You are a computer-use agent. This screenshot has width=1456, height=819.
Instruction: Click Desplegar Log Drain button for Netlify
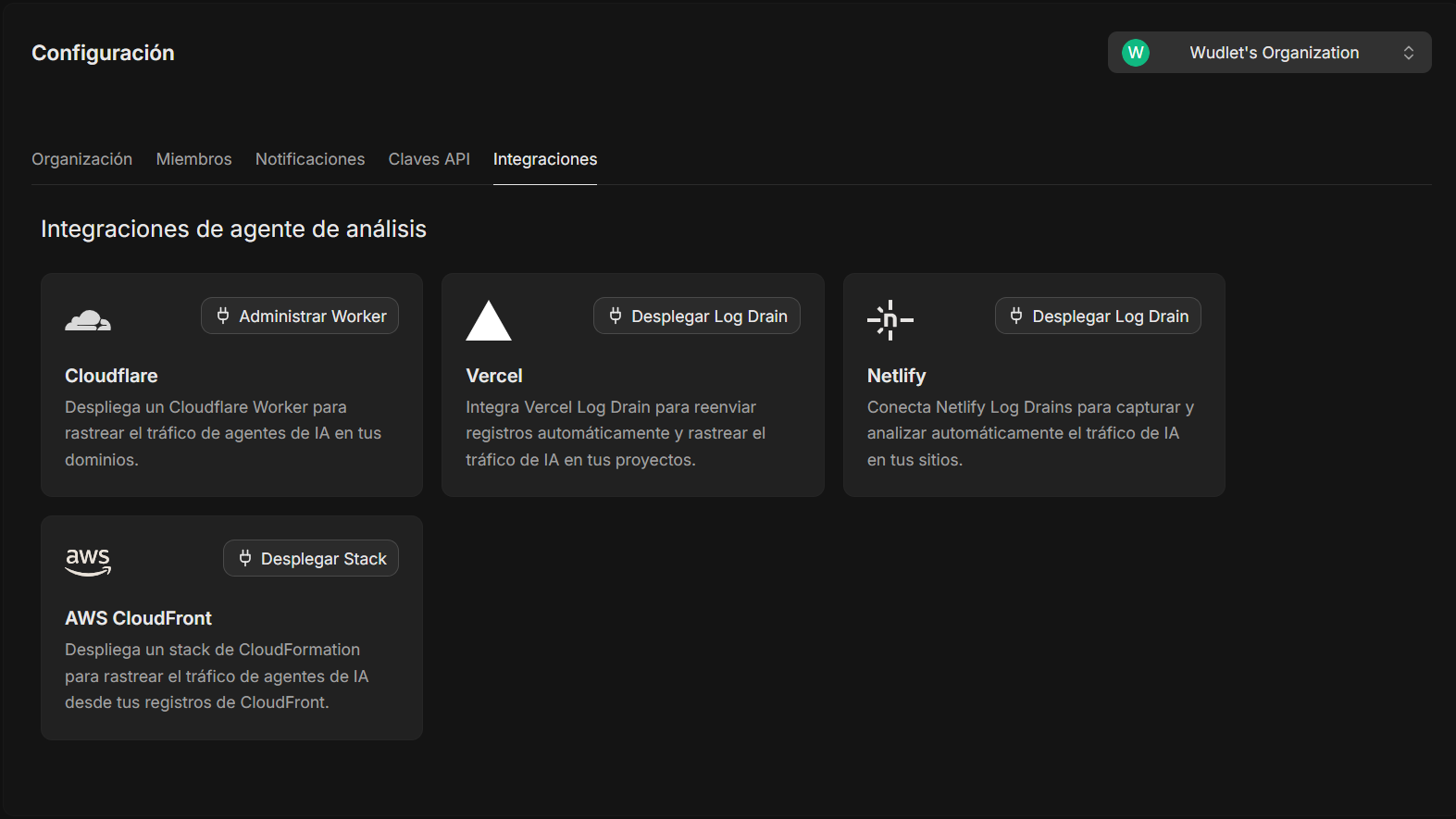[1098, 316]
